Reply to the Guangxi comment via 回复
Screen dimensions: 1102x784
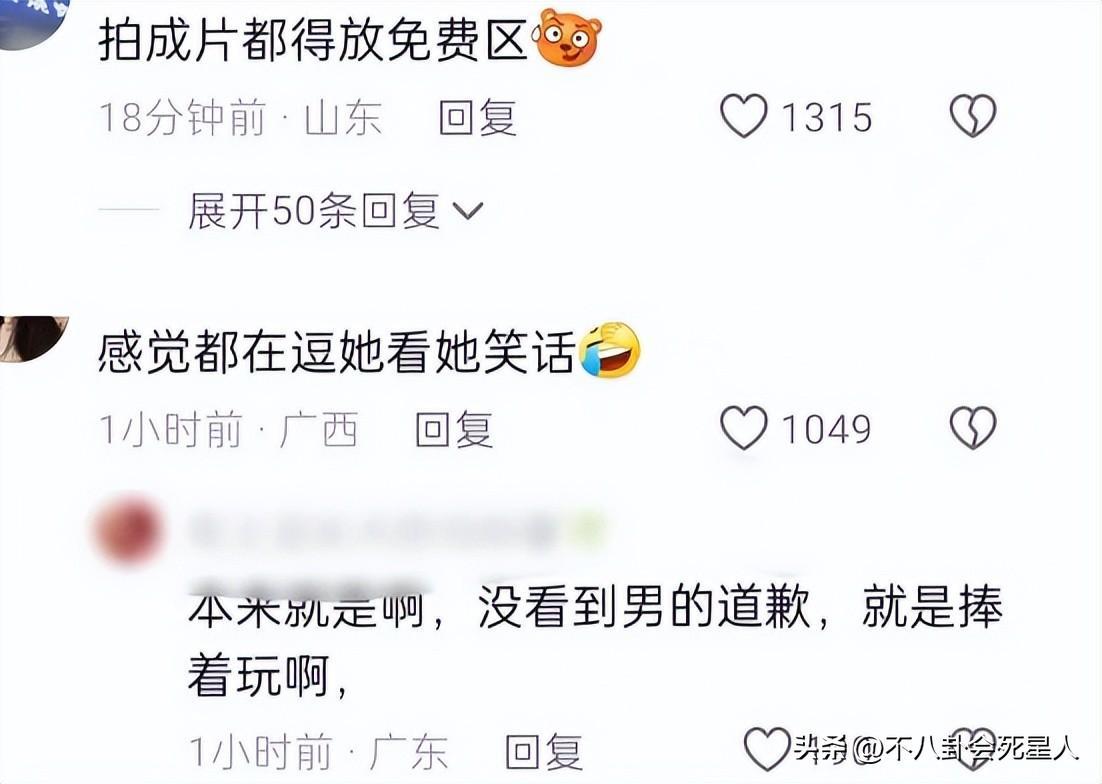click(x=454, y=429)
